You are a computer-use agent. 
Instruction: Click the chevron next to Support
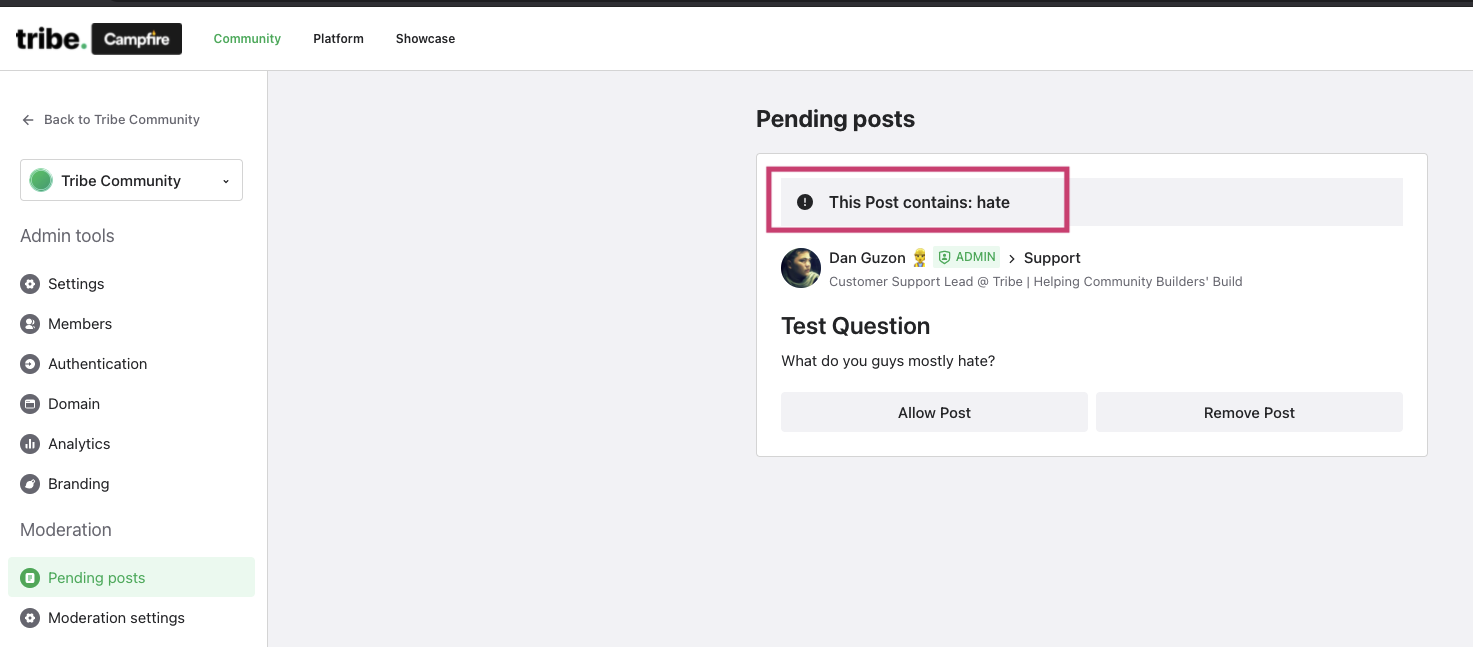pos(1012,259)
